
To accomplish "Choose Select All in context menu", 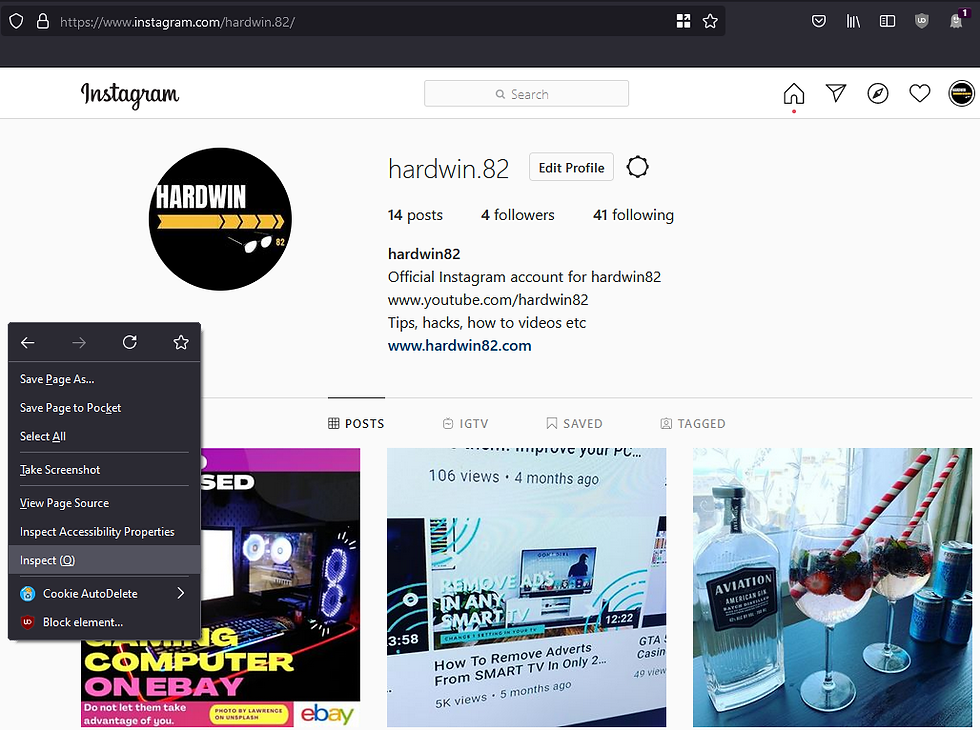I will click(x=104, y=436).
